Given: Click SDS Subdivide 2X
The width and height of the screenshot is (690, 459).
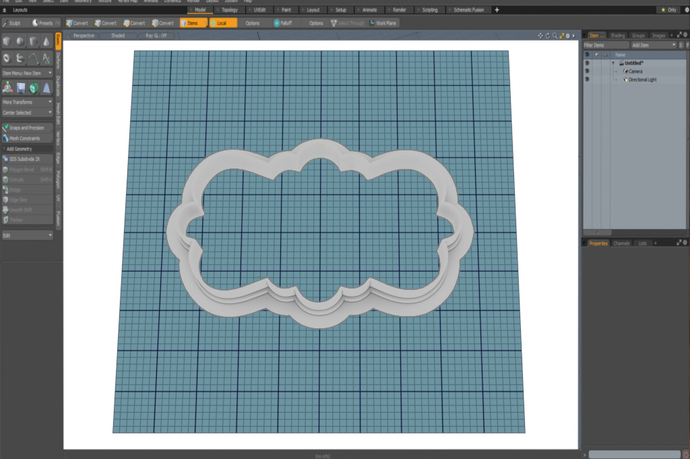Looking at the screenshot, I should [27, 159].
